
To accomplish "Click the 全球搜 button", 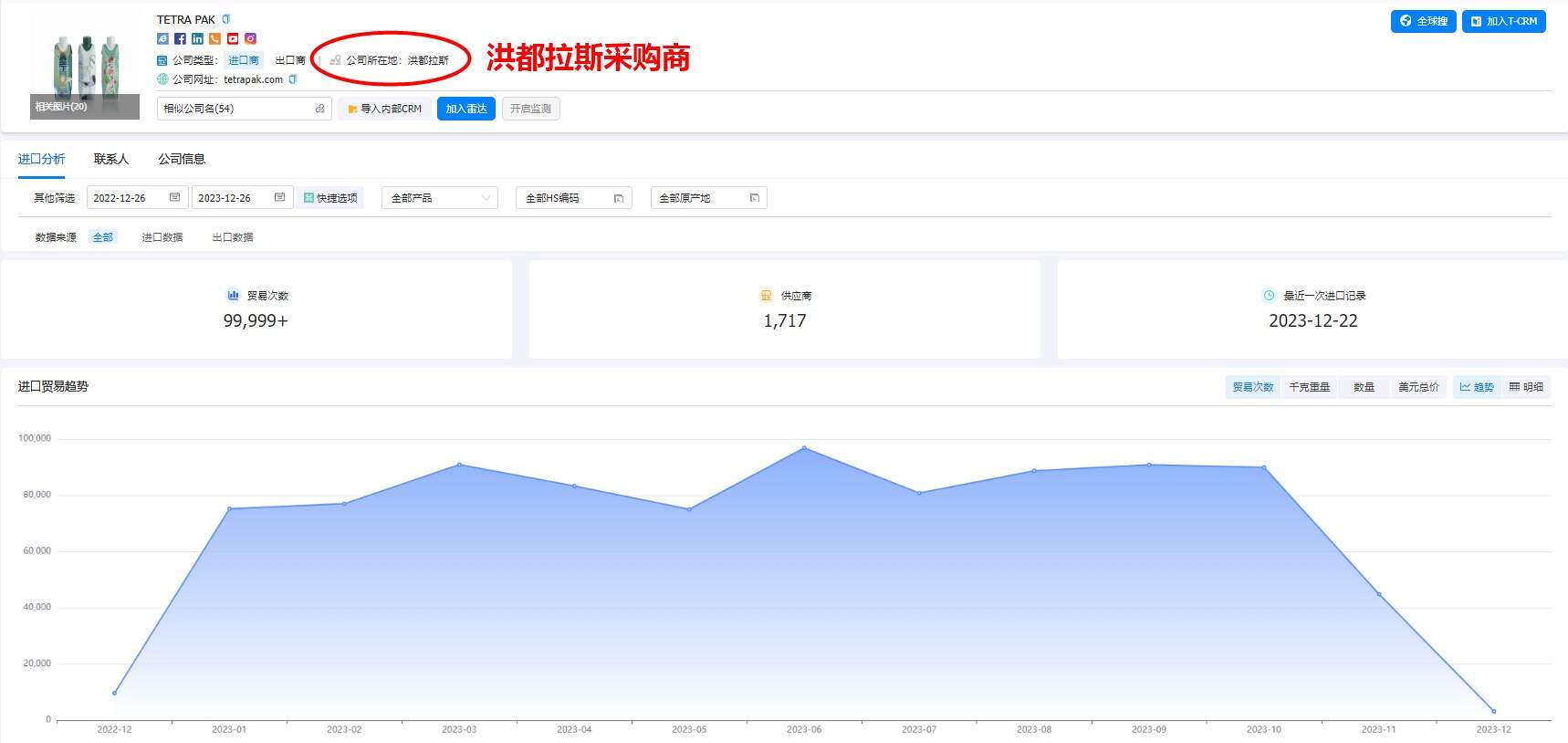I will coord(1423,21).
